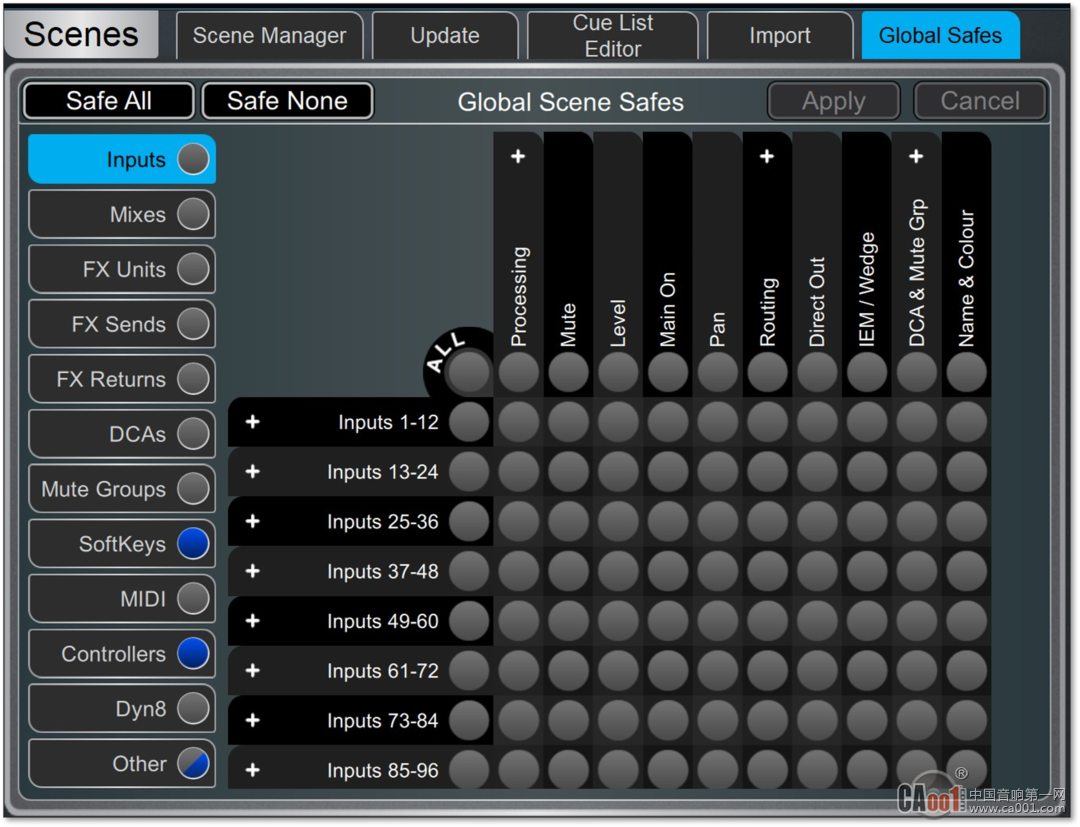Viewport: 1080px width, 827px height.
Task: Toggle Name & Colour column safe circle
Action: tap(966, 373)
